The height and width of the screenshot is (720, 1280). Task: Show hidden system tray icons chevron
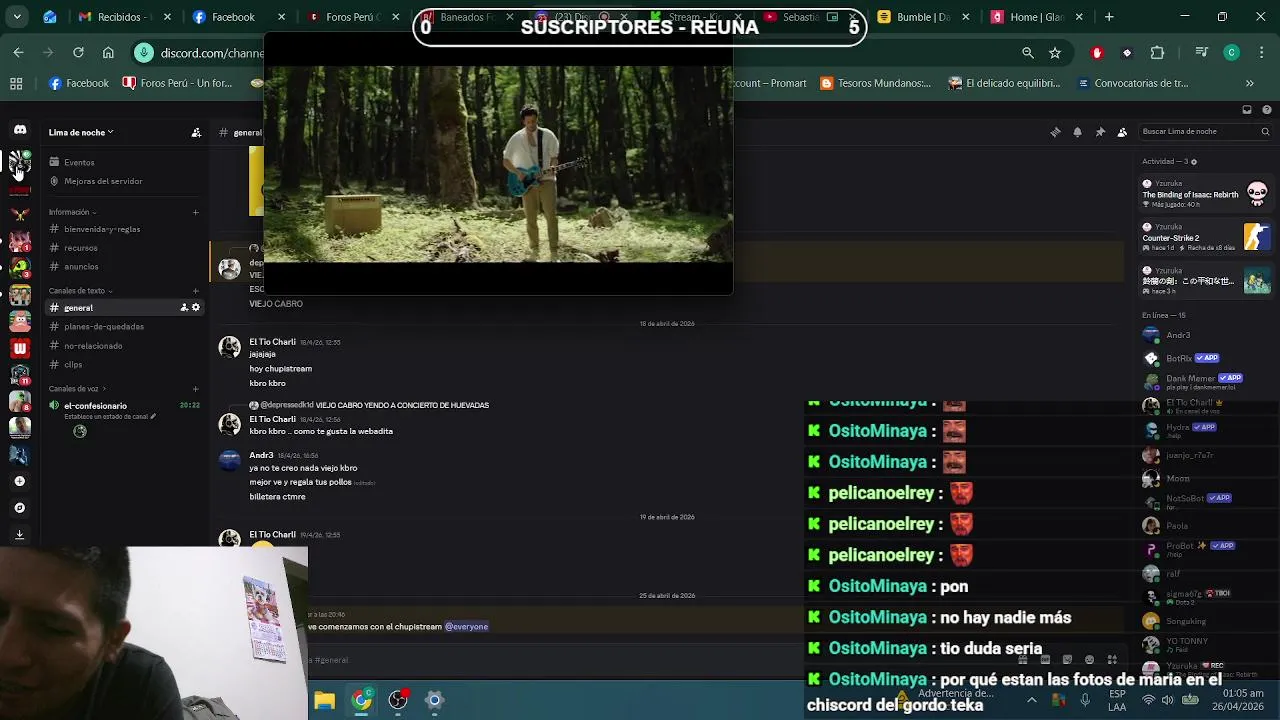tap(1032, 700)
